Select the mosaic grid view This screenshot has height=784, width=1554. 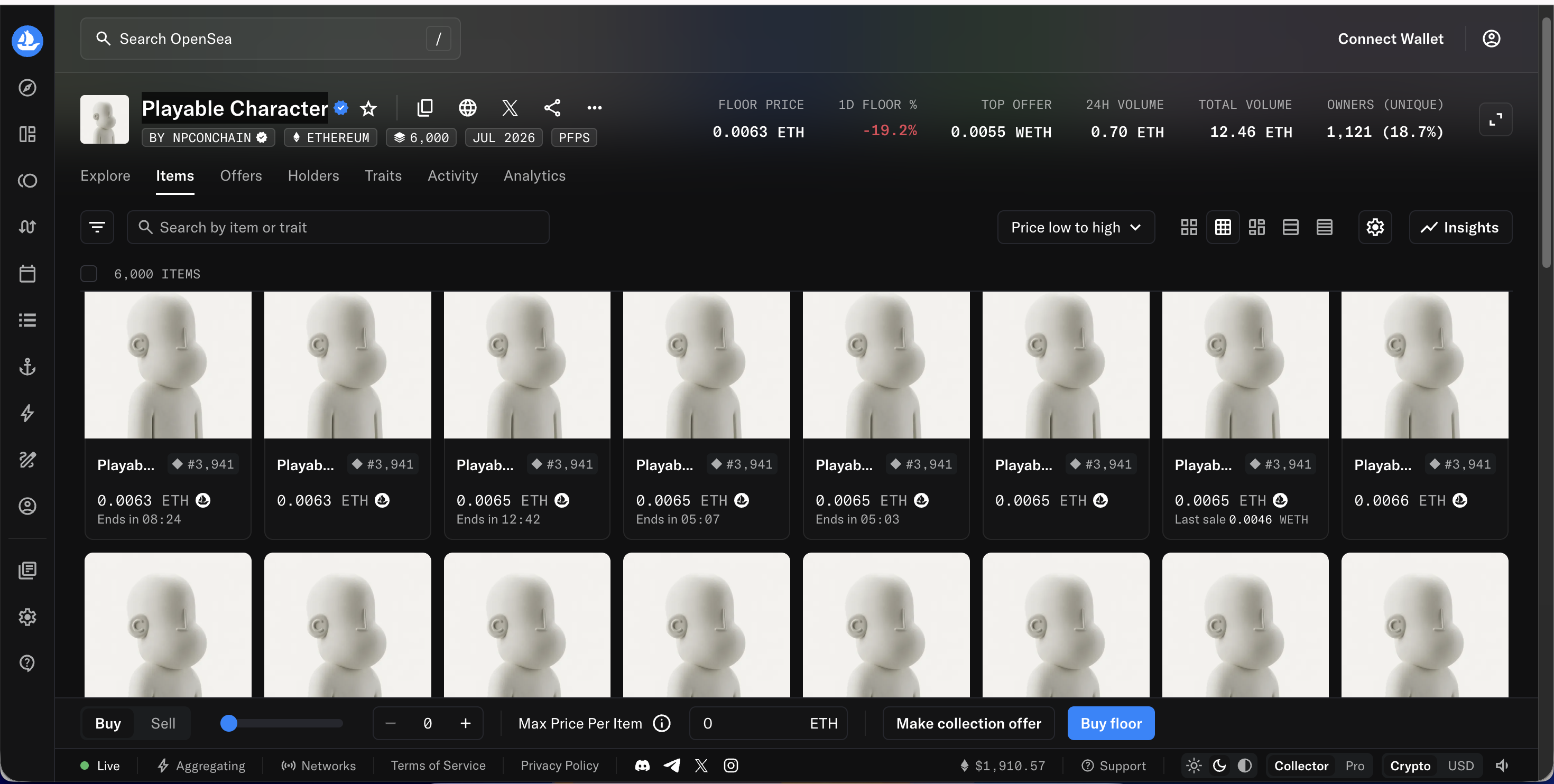point(1256,227)
